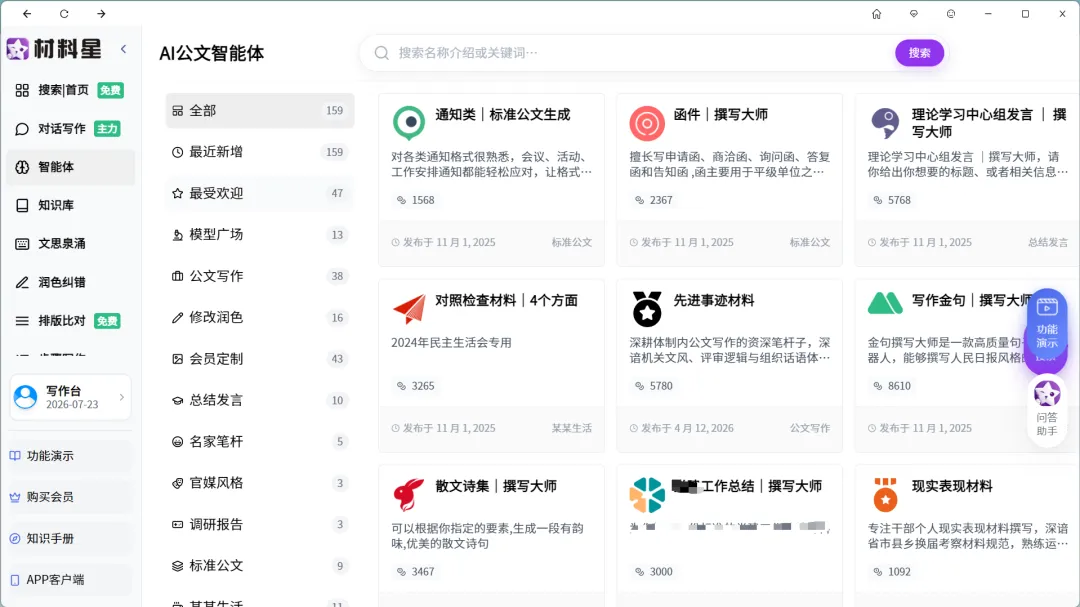Click the diamond icon in title bar
The height and width of the screenshot is (607, 1080).
[913, 14]
